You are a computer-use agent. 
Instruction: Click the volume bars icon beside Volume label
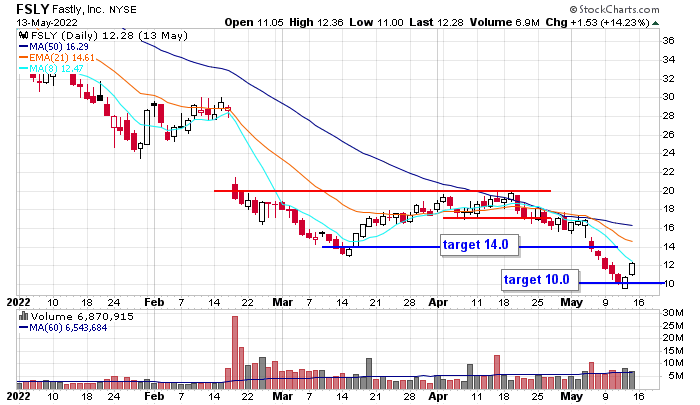click(x=24, y=316)
